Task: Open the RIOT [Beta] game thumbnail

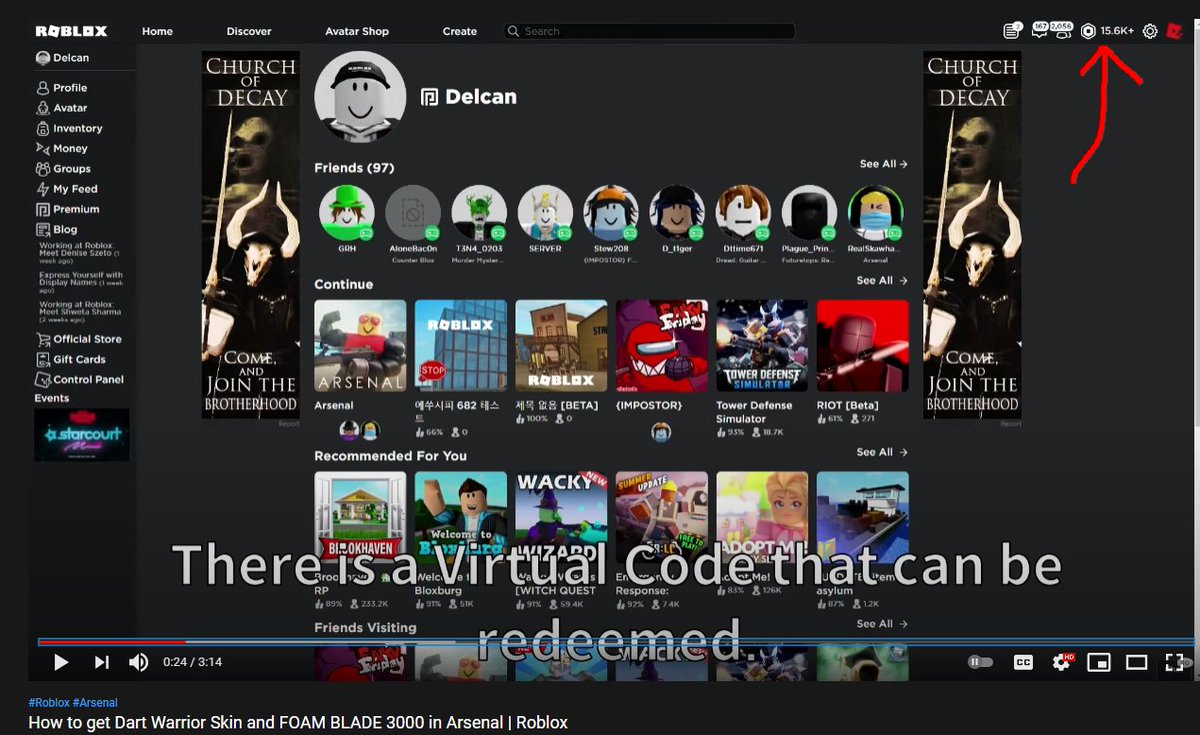Action: point(863,346)
